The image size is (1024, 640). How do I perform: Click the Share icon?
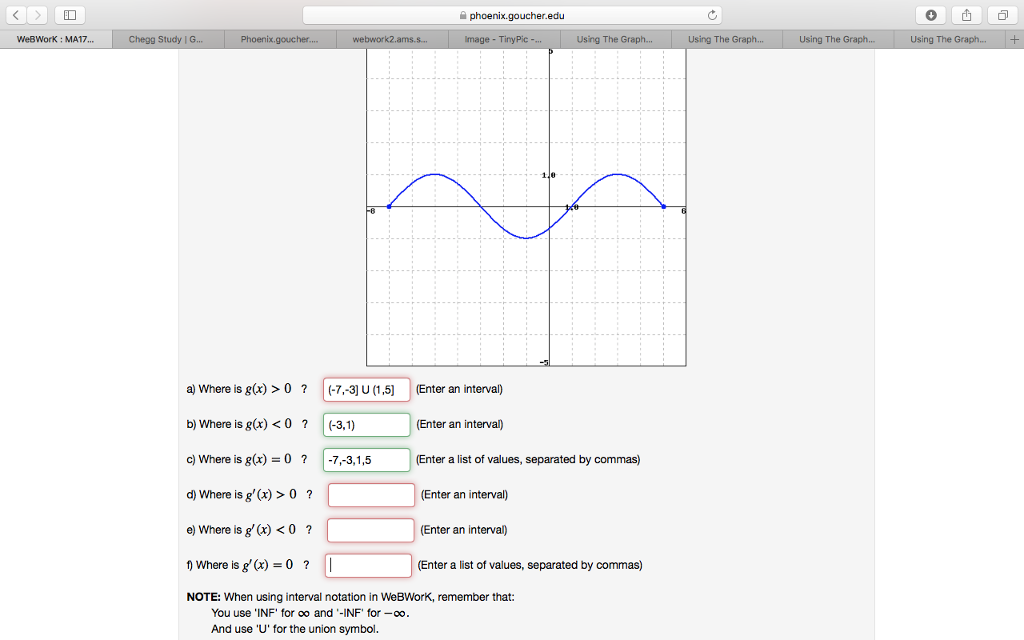pyautogui.click(x=965, y=15)
